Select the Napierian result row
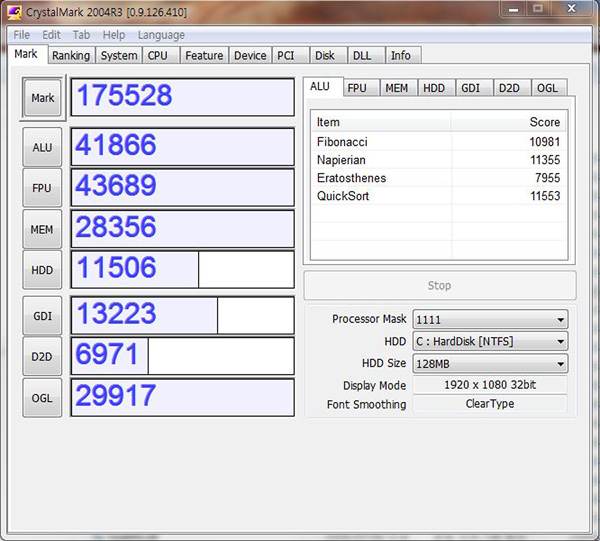600x541 pixels. [x=439, y=160]
